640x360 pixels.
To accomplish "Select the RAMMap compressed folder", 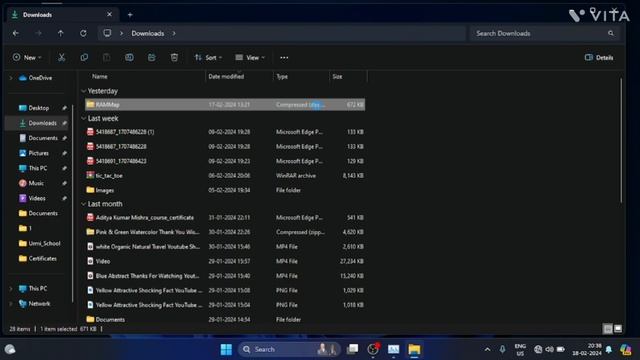I will click(x=225, y=104).
